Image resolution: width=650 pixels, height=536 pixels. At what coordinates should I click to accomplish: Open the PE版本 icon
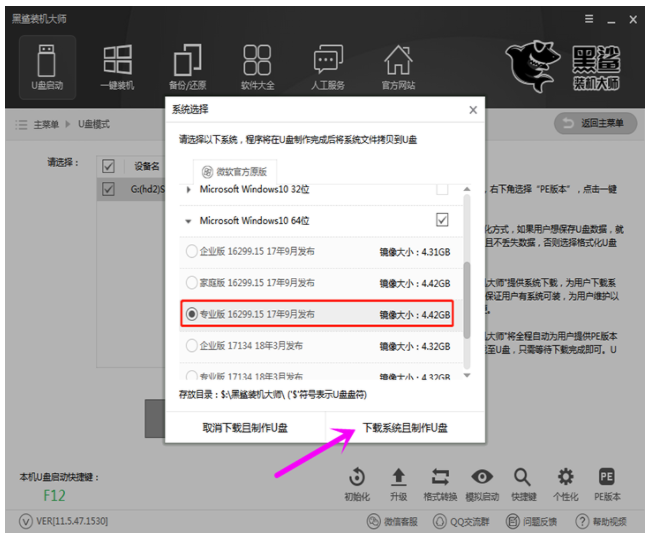coord(606,483)
